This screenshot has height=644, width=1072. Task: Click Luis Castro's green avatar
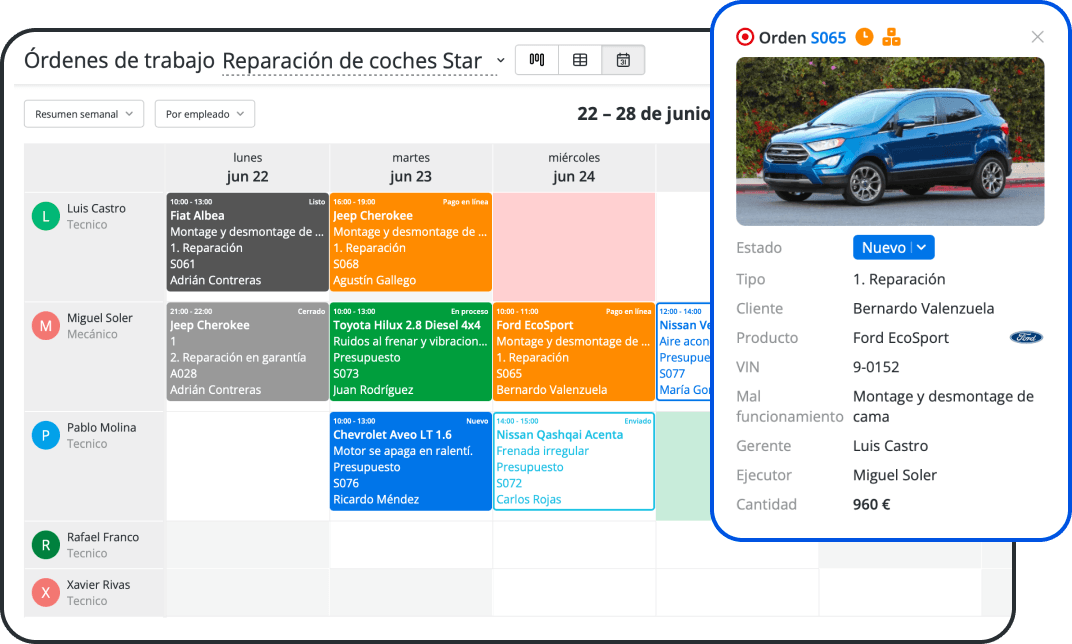46,217
